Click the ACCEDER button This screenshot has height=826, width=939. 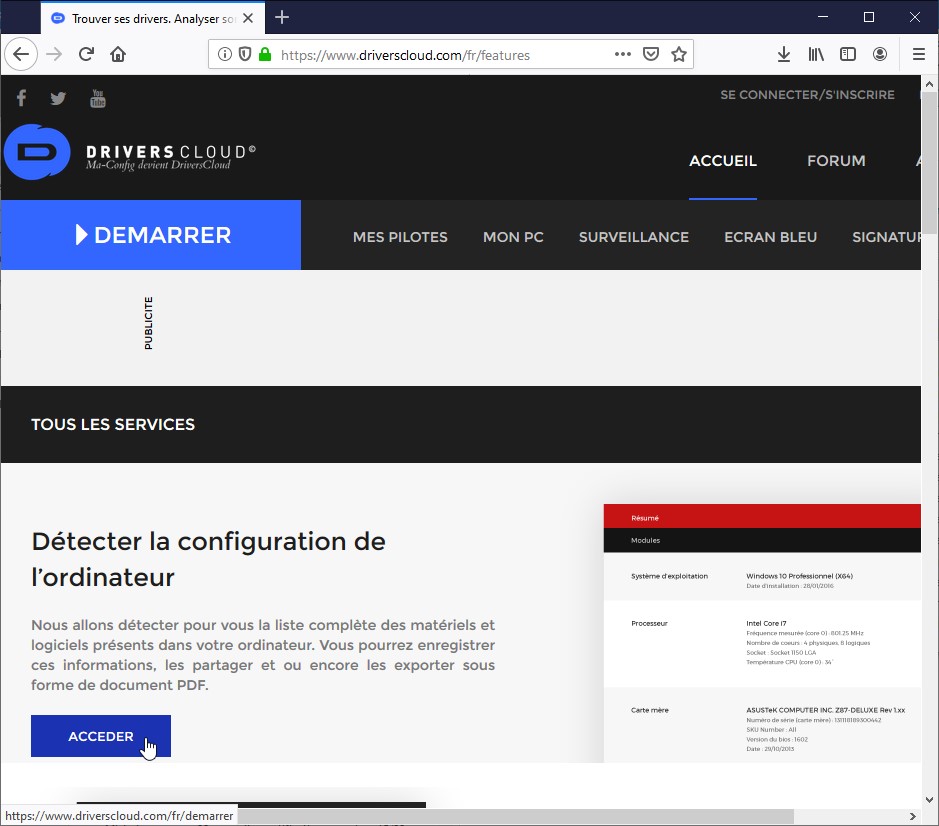coord(101,736)
